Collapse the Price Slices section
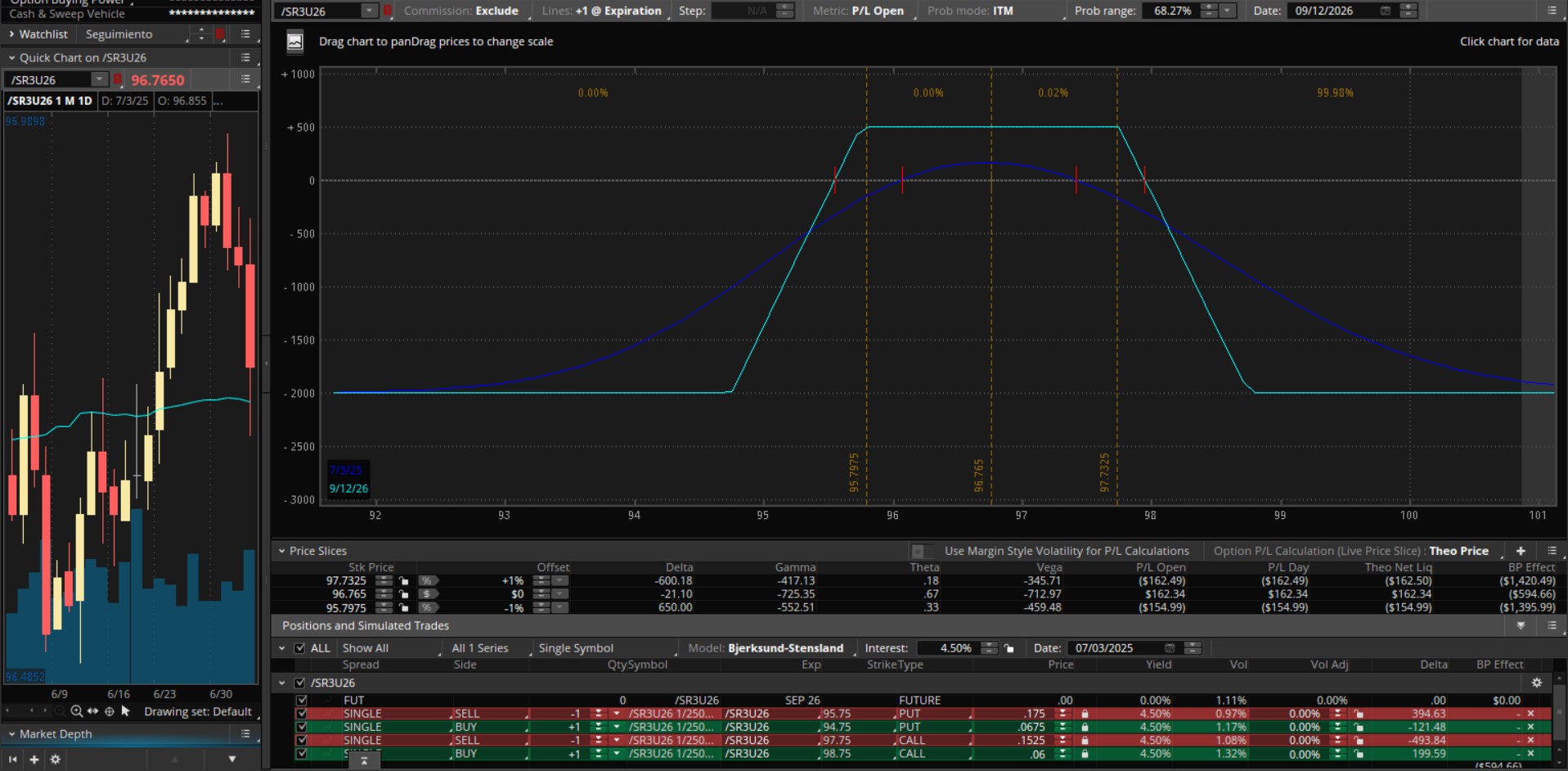Image resolution: width=1568 pixels, height=771 pixels. pos(281,551)
